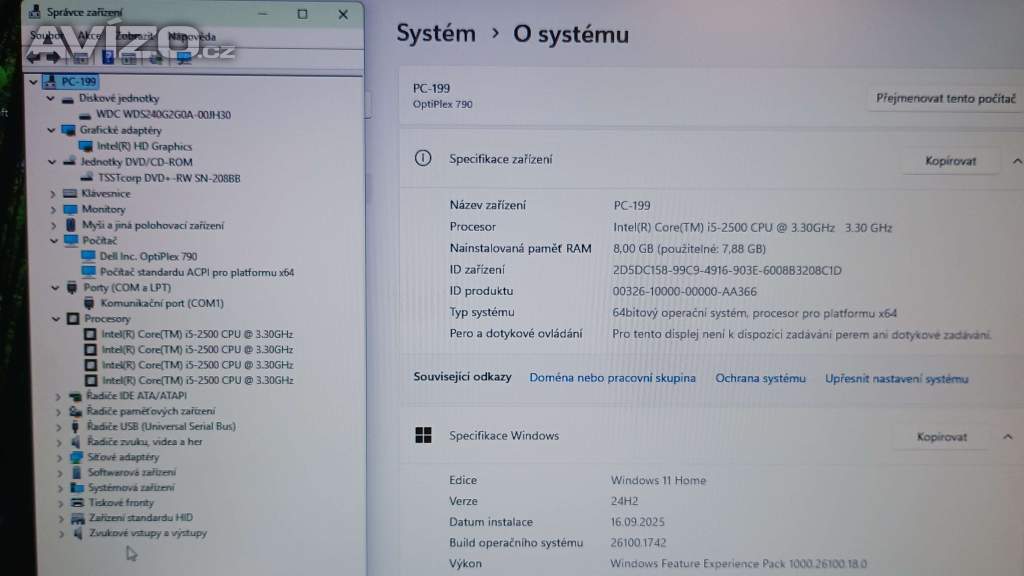Click the Procesory chip icon

coord(73,319)
